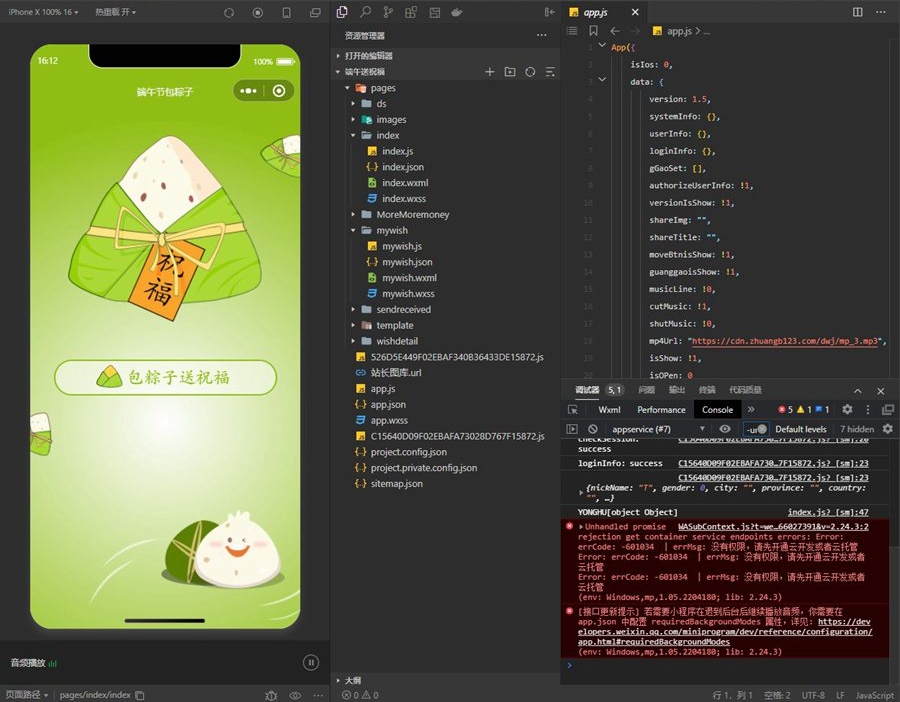This screenshot has width=900, height=702.
Task: Click the new folder icon in the explorer header
Action: point(510,72)
